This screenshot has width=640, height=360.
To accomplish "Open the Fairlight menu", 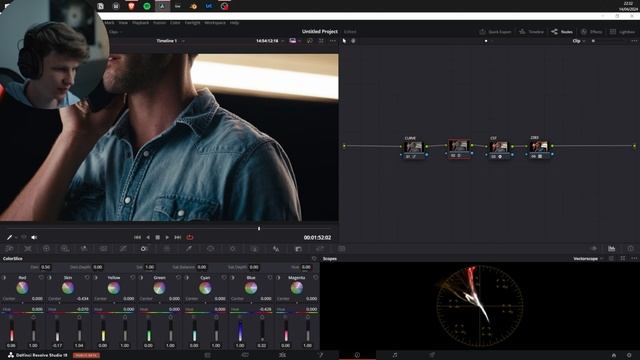I will point(192,23).
